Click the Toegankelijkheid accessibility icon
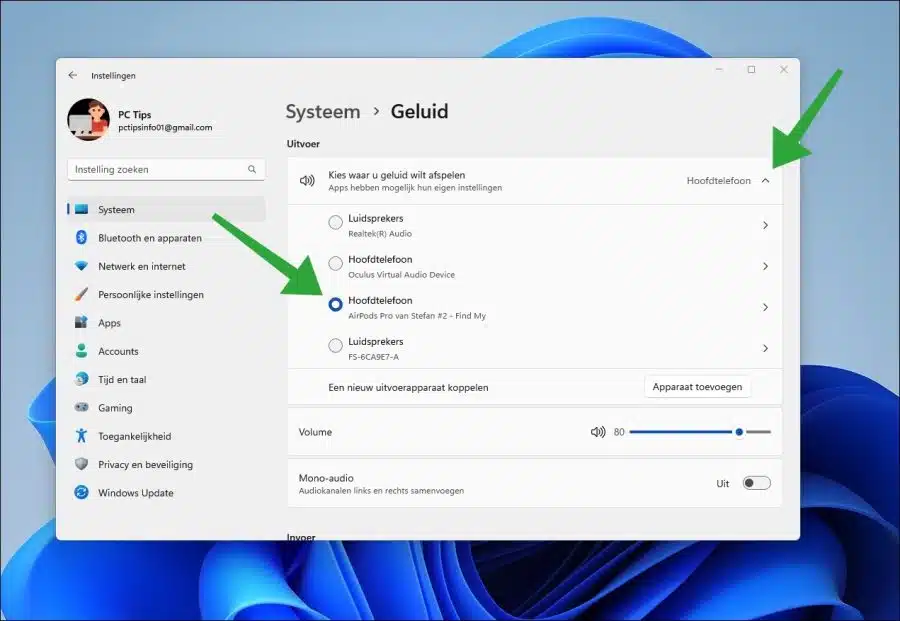 coord(82,436)
